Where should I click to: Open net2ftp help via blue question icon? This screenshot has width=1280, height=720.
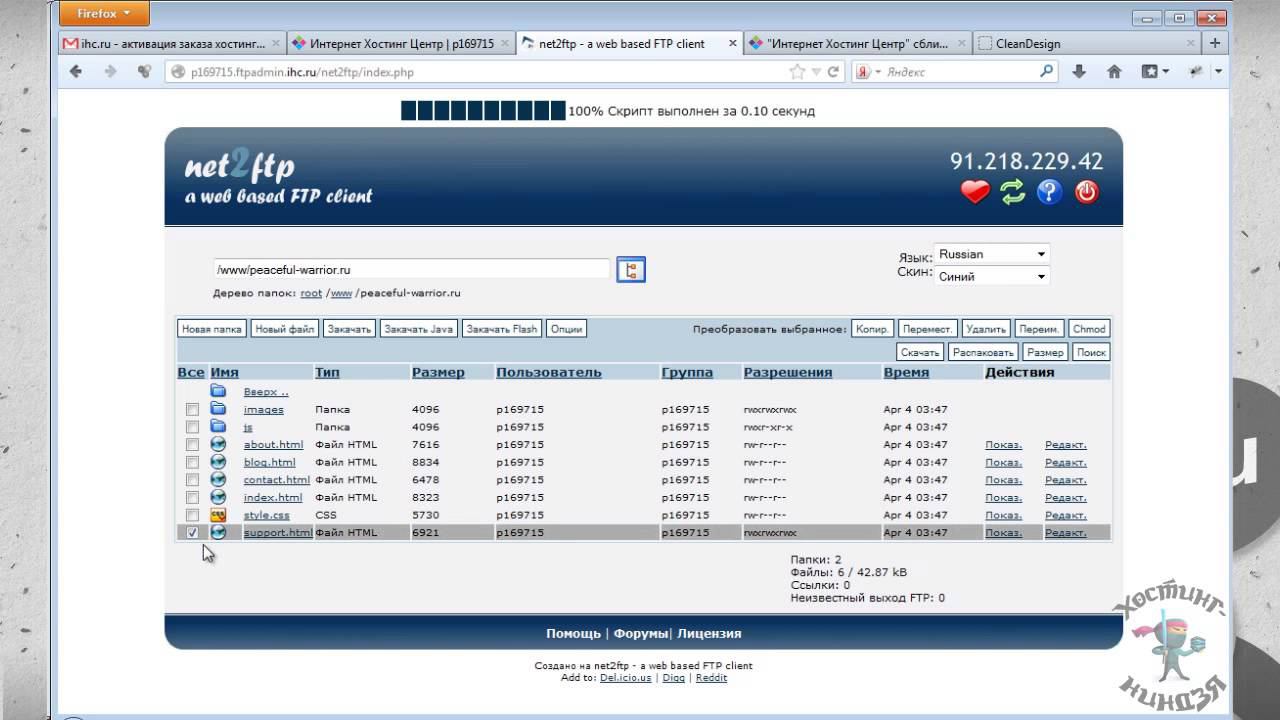click(x=1049, y=192)
